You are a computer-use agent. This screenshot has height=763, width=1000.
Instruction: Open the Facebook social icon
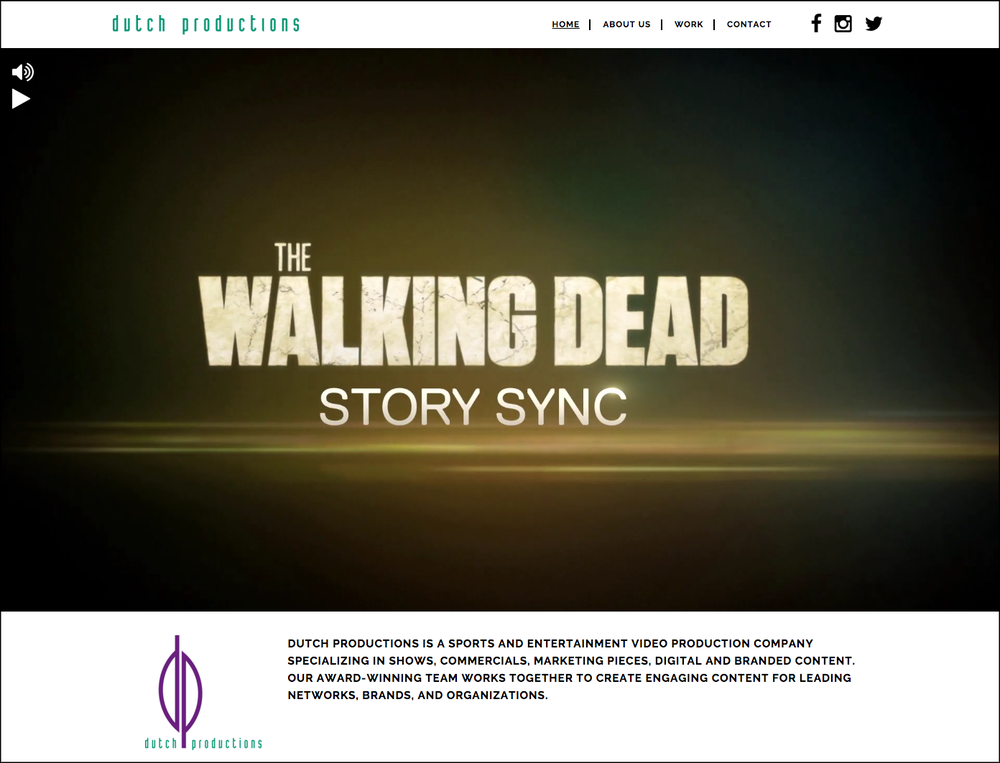coord(816,24)
